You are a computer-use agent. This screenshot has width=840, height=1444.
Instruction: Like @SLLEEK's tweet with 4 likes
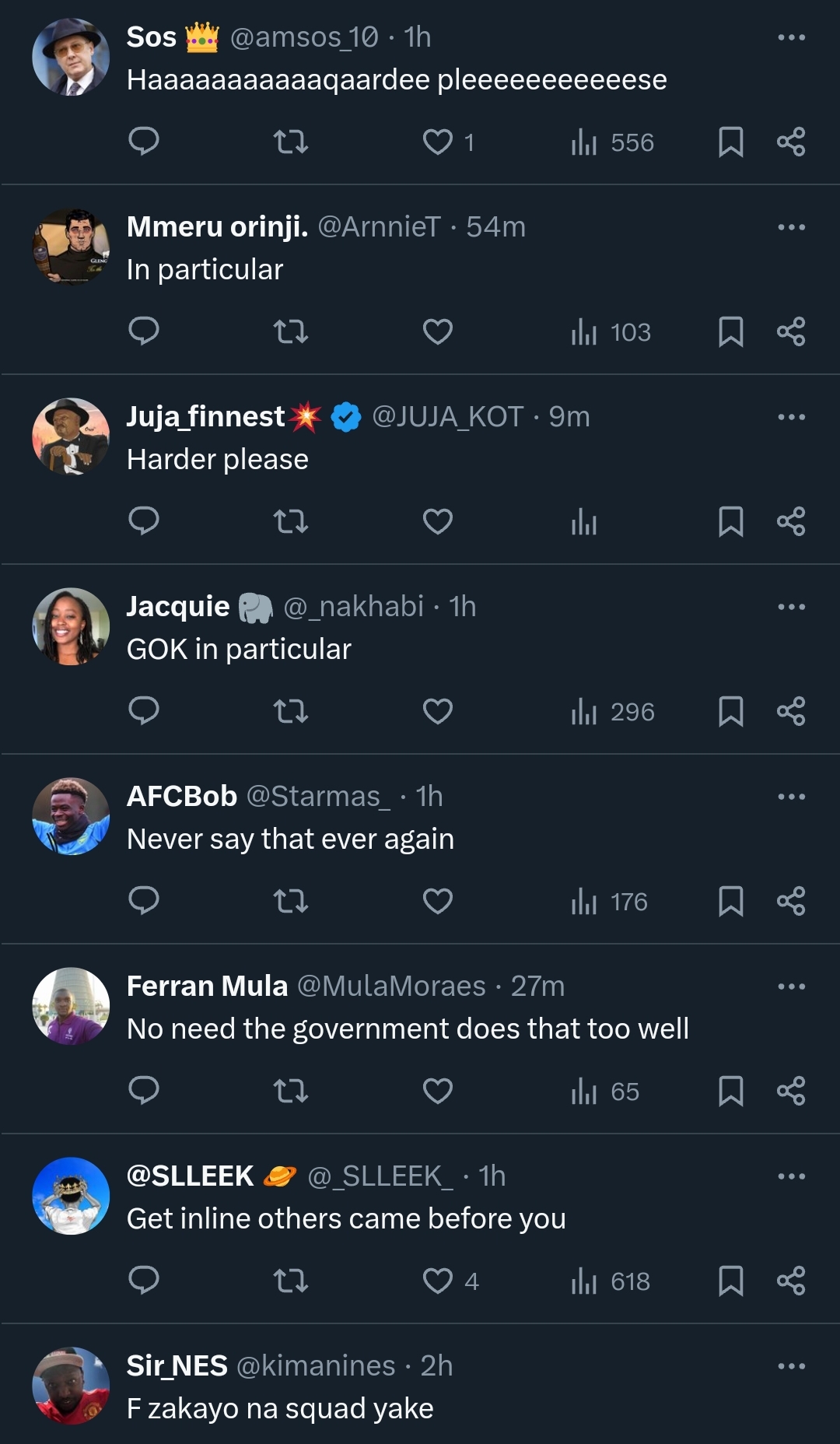438,1281
